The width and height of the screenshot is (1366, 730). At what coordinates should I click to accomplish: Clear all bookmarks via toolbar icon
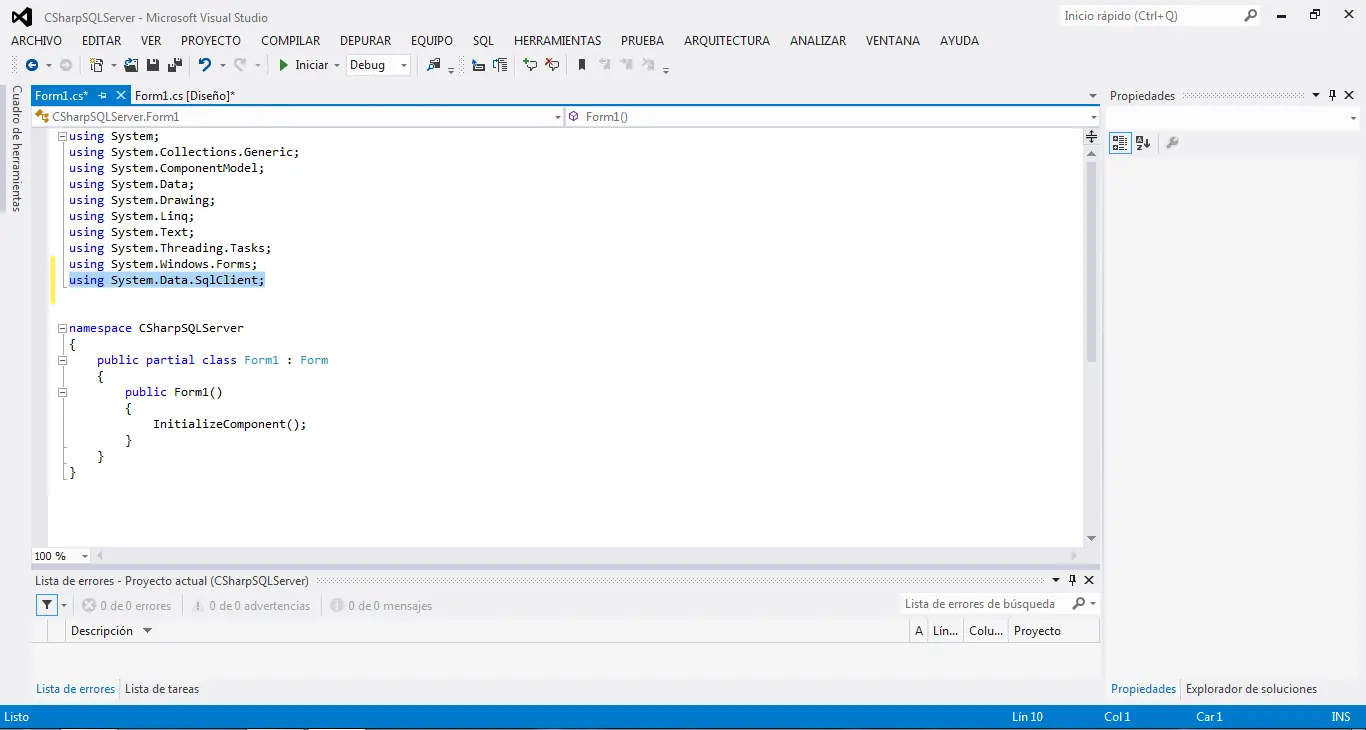(x=648, y=65)
